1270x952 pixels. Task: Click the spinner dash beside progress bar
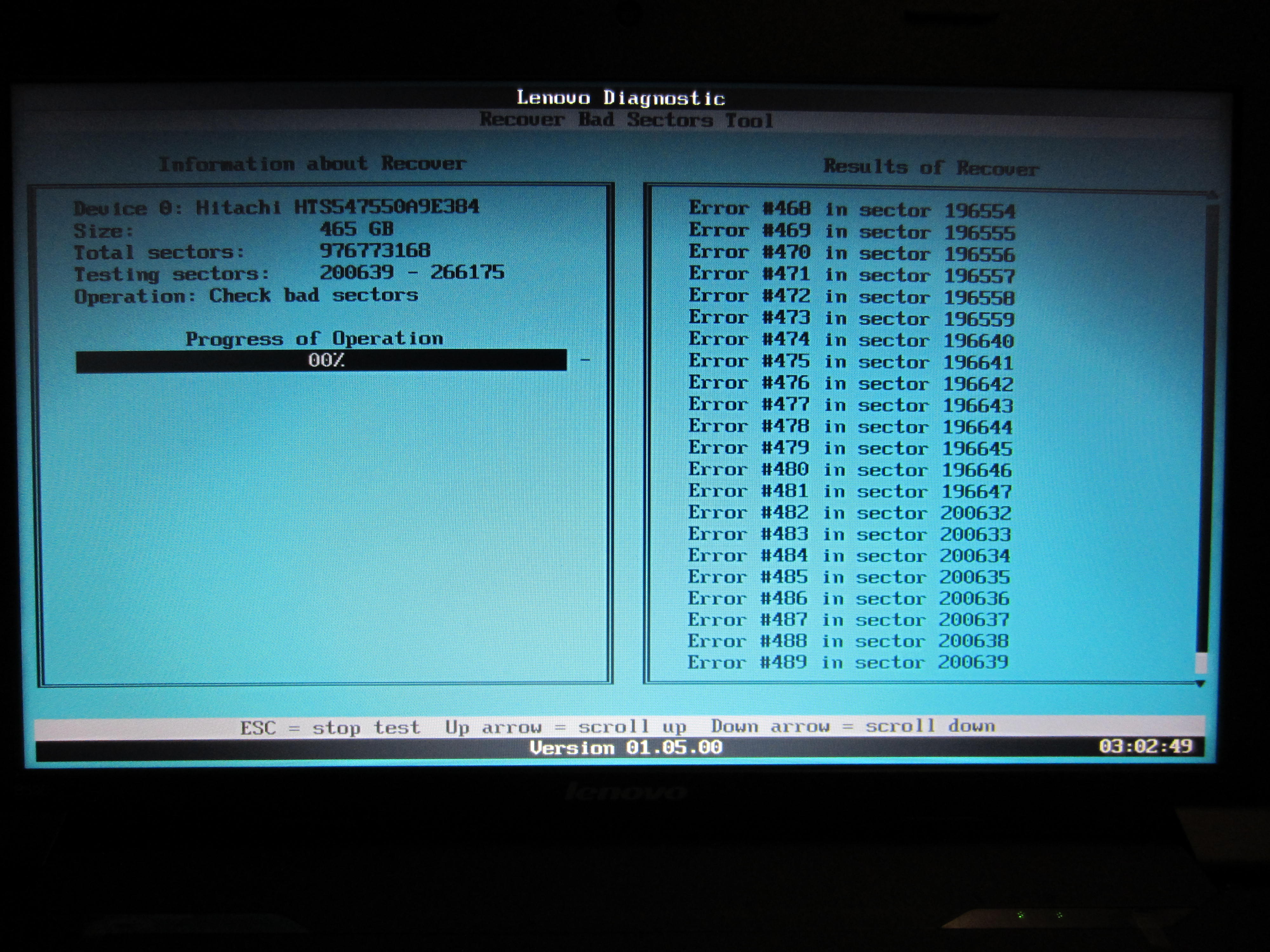click(585, 360)
